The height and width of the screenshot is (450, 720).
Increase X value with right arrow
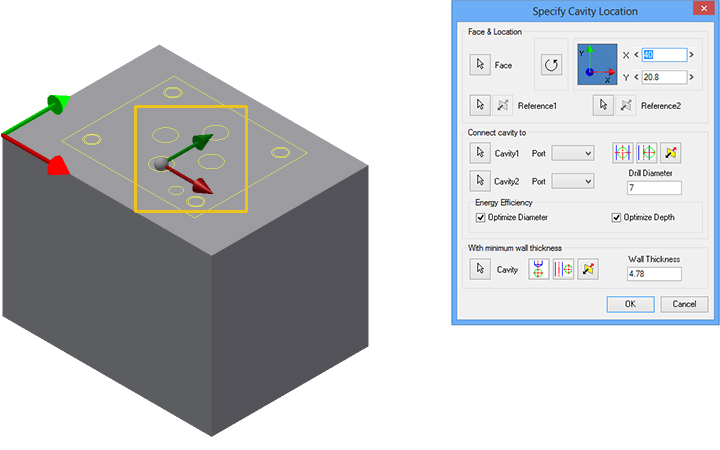692,55
